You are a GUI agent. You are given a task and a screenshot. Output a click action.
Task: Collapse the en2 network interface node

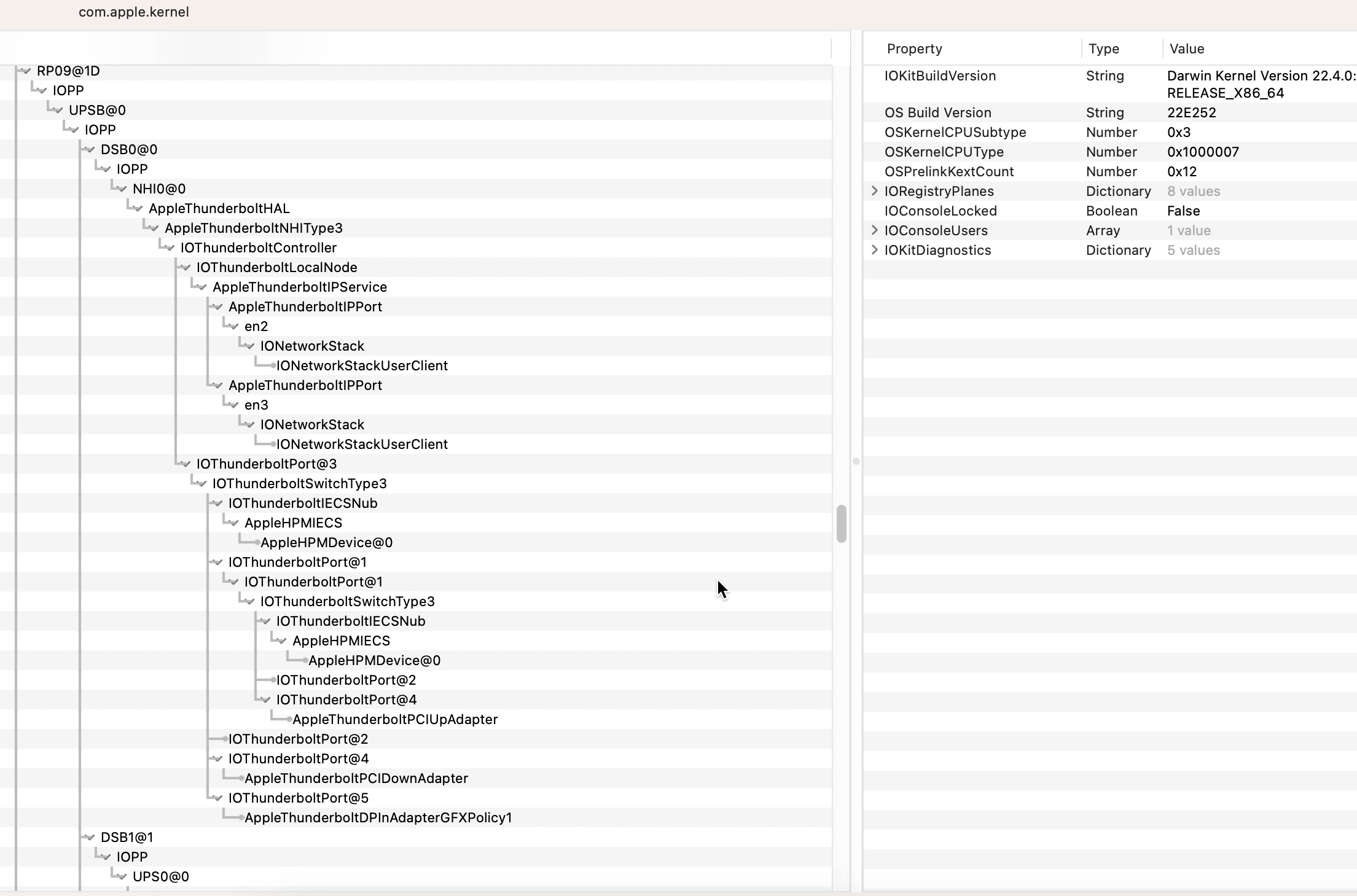pyautogui.click(x=234, y=327)
